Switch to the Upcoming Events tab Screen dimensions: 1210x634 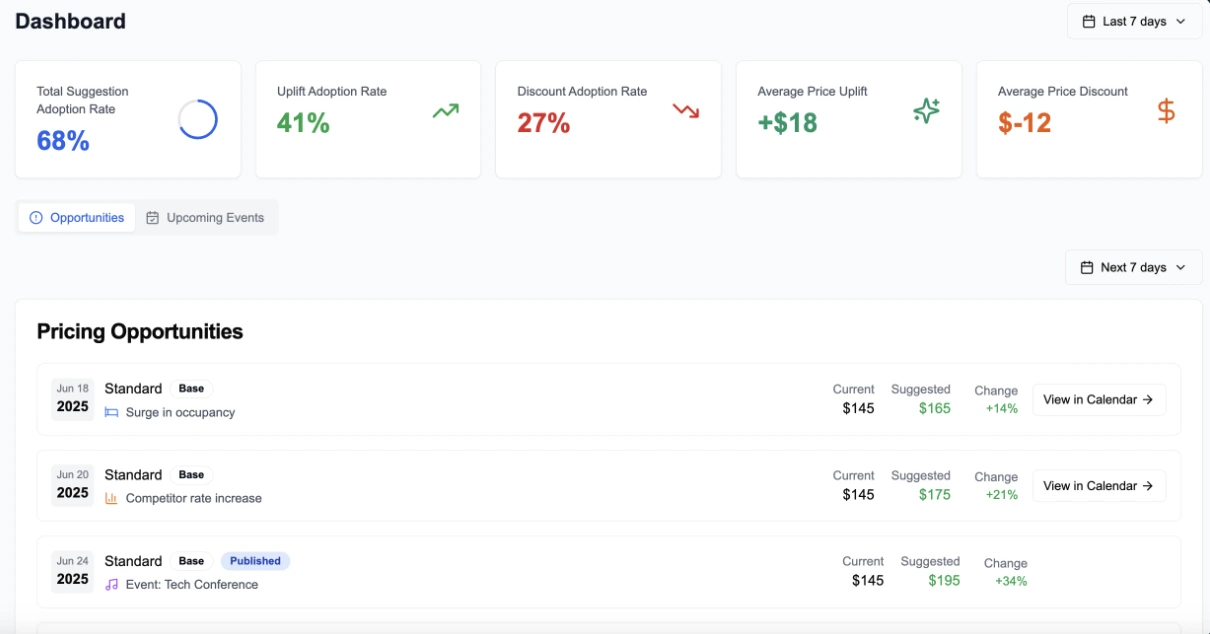click(x=207, y=217)
